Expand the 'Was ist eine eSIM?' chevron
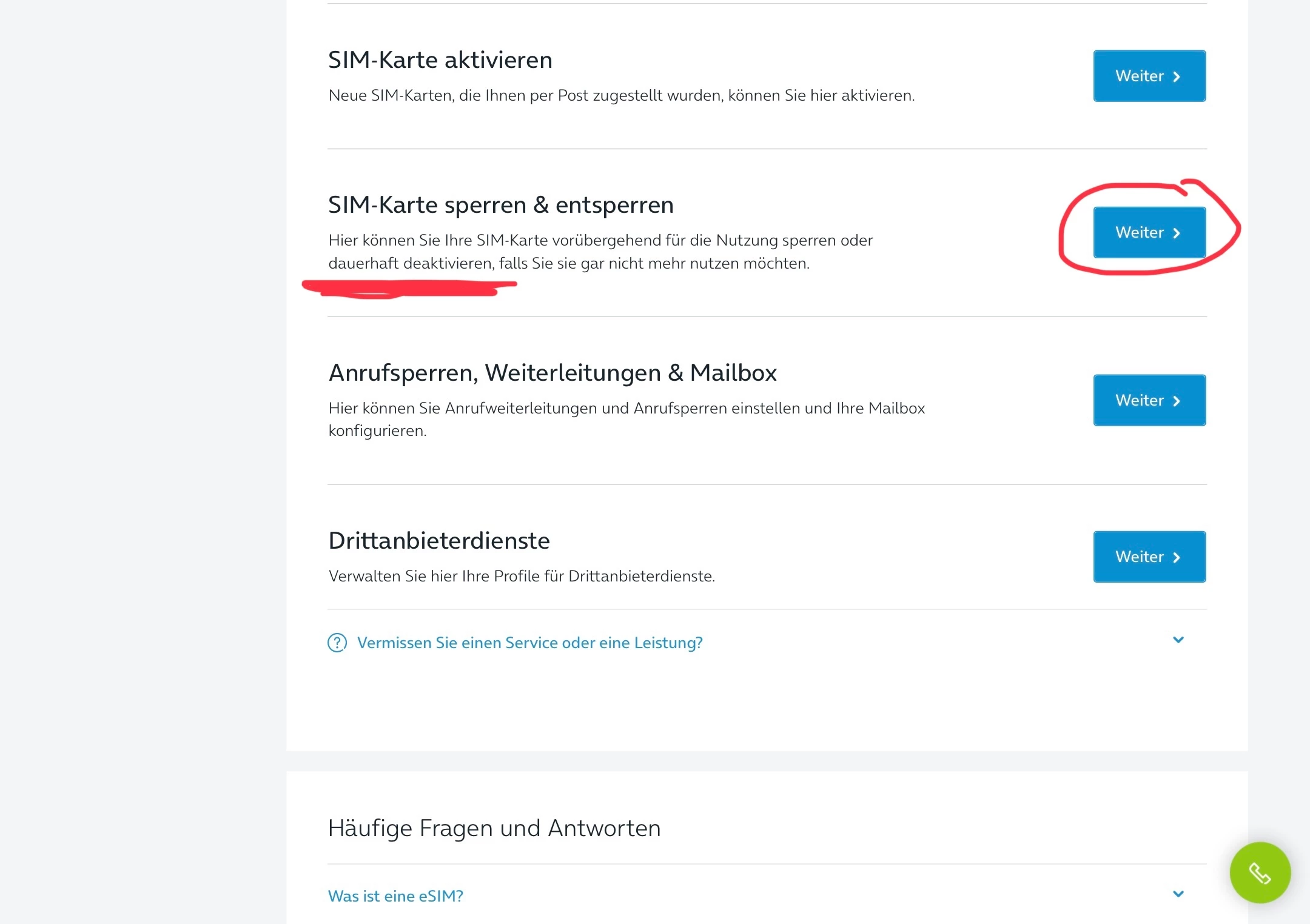Image resolution: width=1310 pixels, height=924 pixels. pyautogui.click(x=1178, y=894)
